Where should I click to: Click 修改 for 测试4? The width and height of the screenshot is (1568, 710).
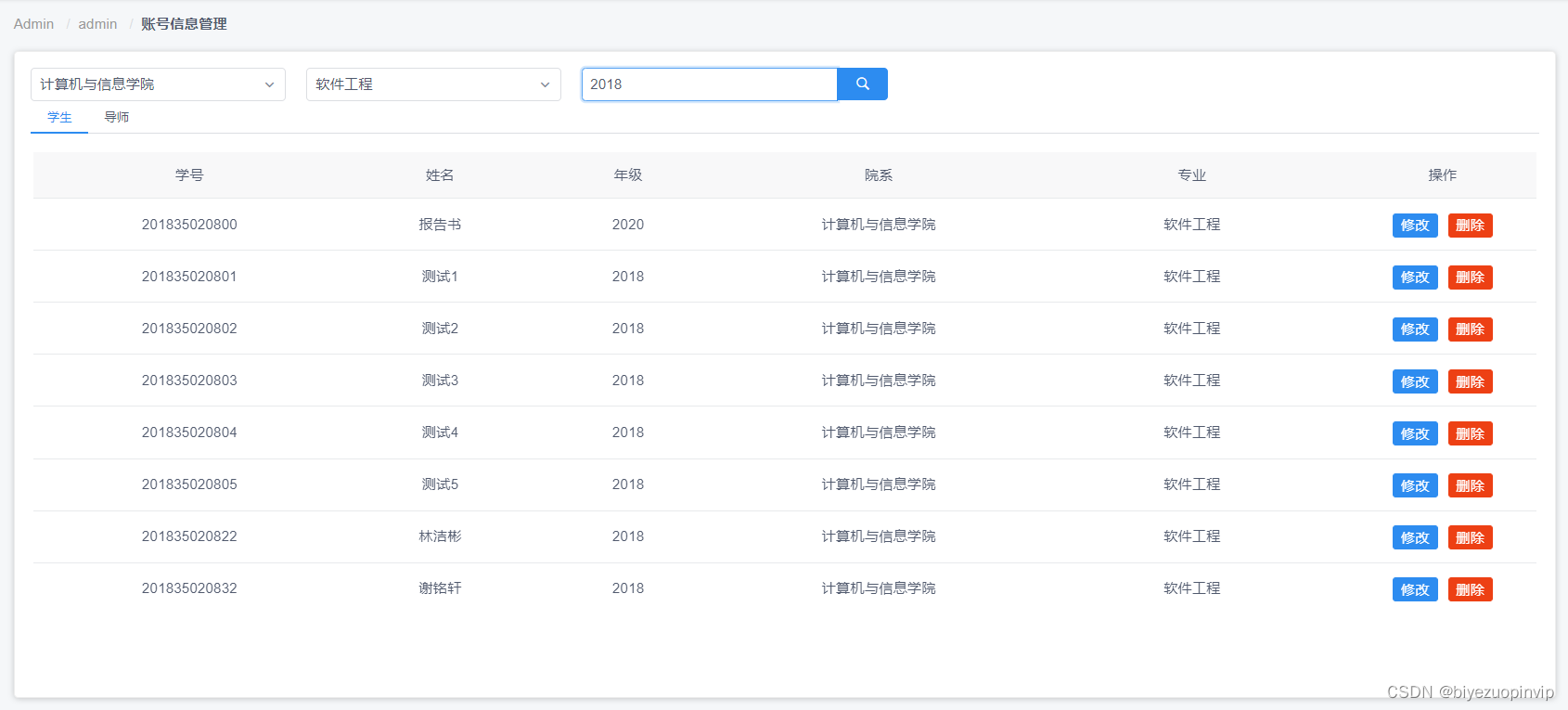1415,433
